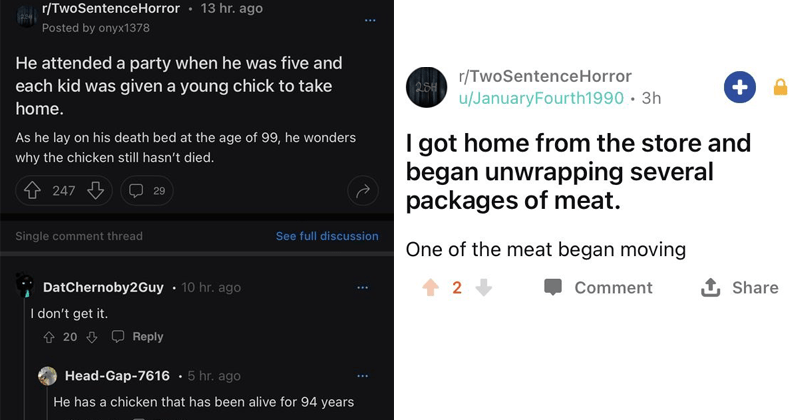Join subreddit with blue plus button
This screenshot has height=420, width=800.
[x=740, y=88]
